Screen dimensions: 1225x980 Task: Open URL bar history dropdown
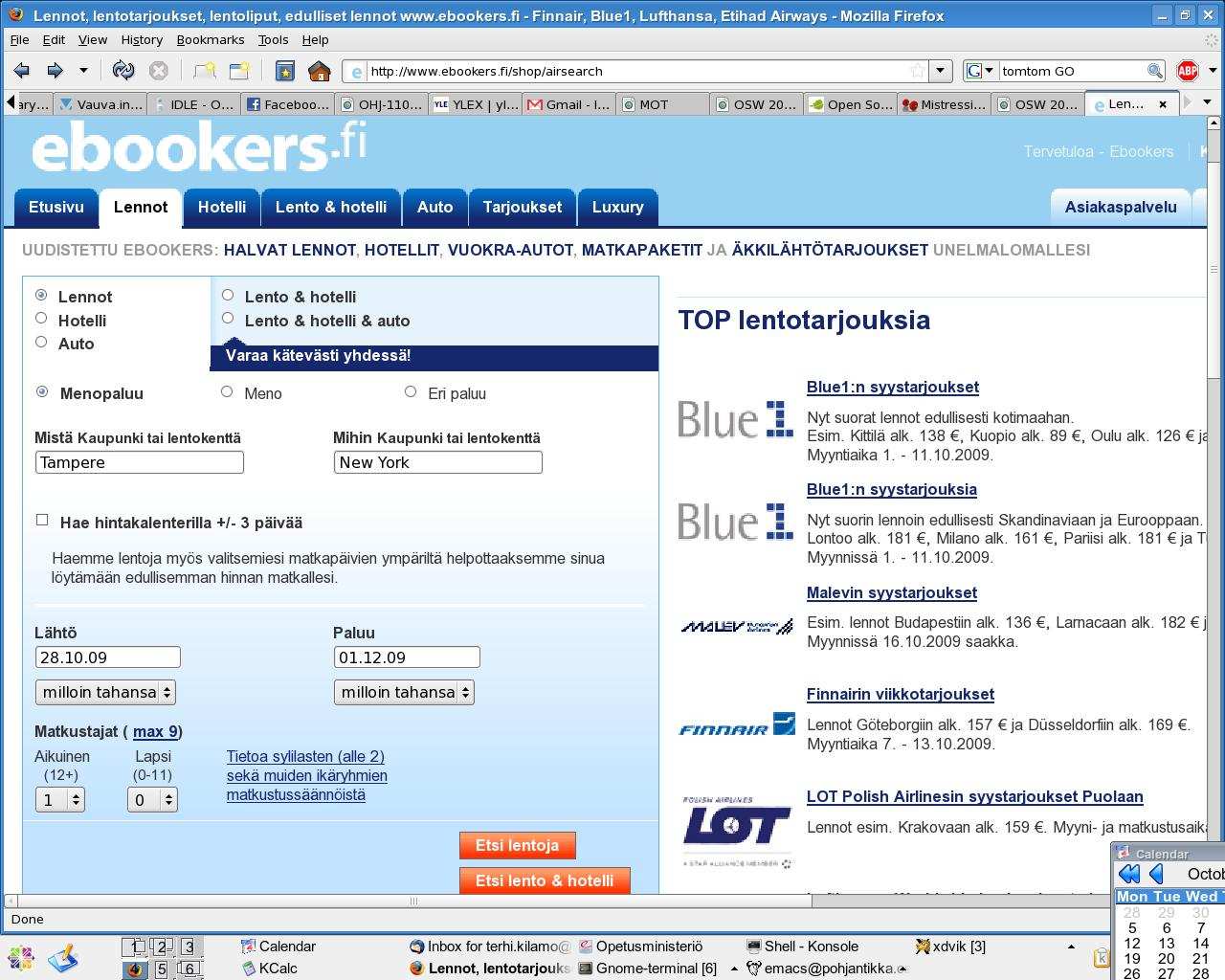[941, 71]
